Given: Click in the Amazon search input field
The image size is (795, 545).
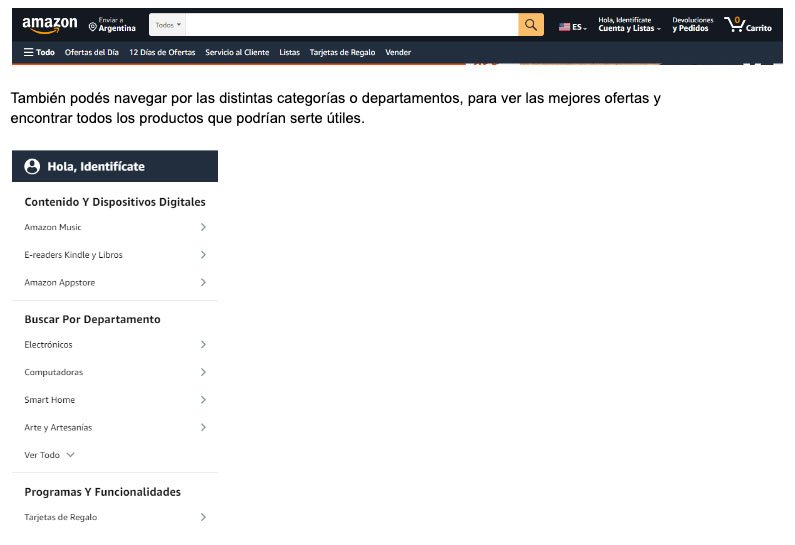Looking at the screenshot, I should (x=352, y=25).
